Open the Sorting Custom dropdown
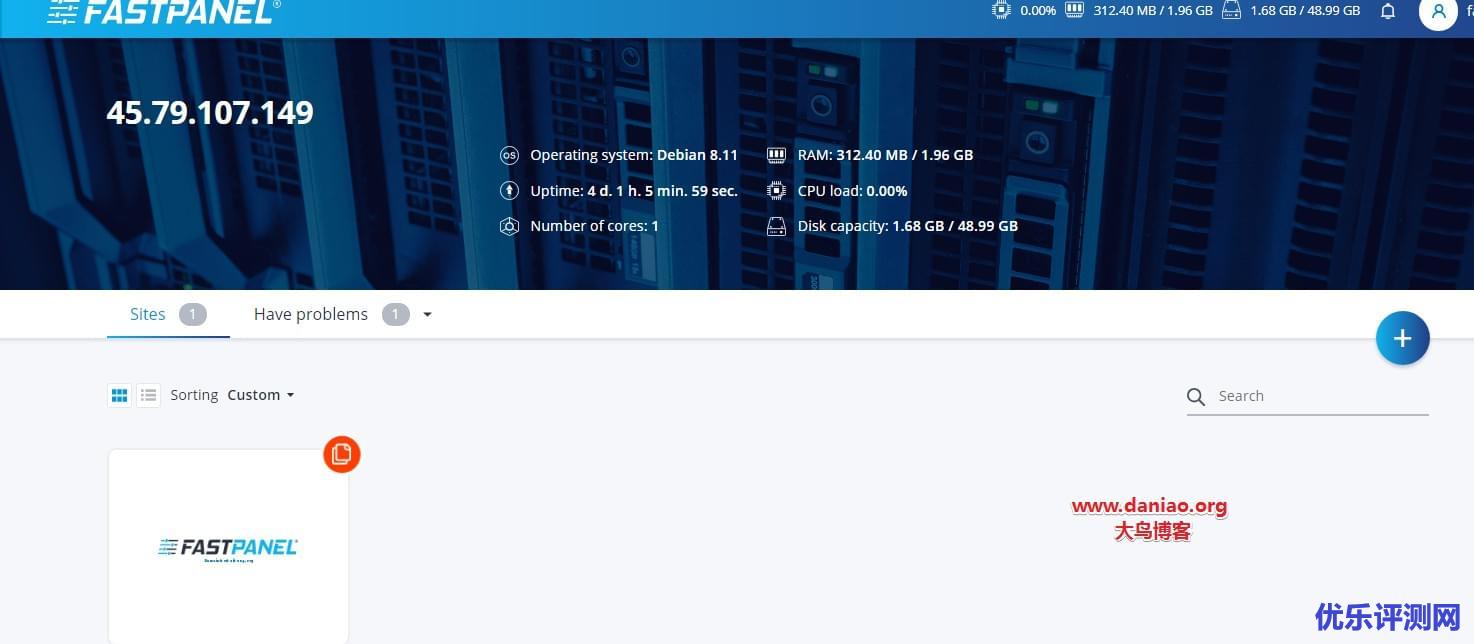The image size is (1474, 644). click(261, 395)
